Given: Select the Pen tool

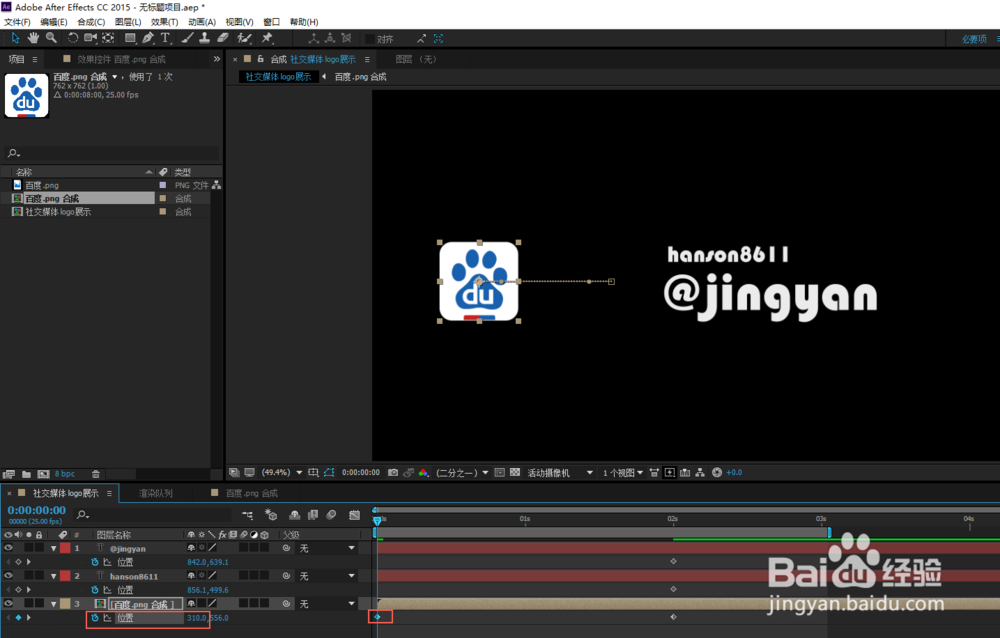Looking at the screenshot, I should point(148,38).
